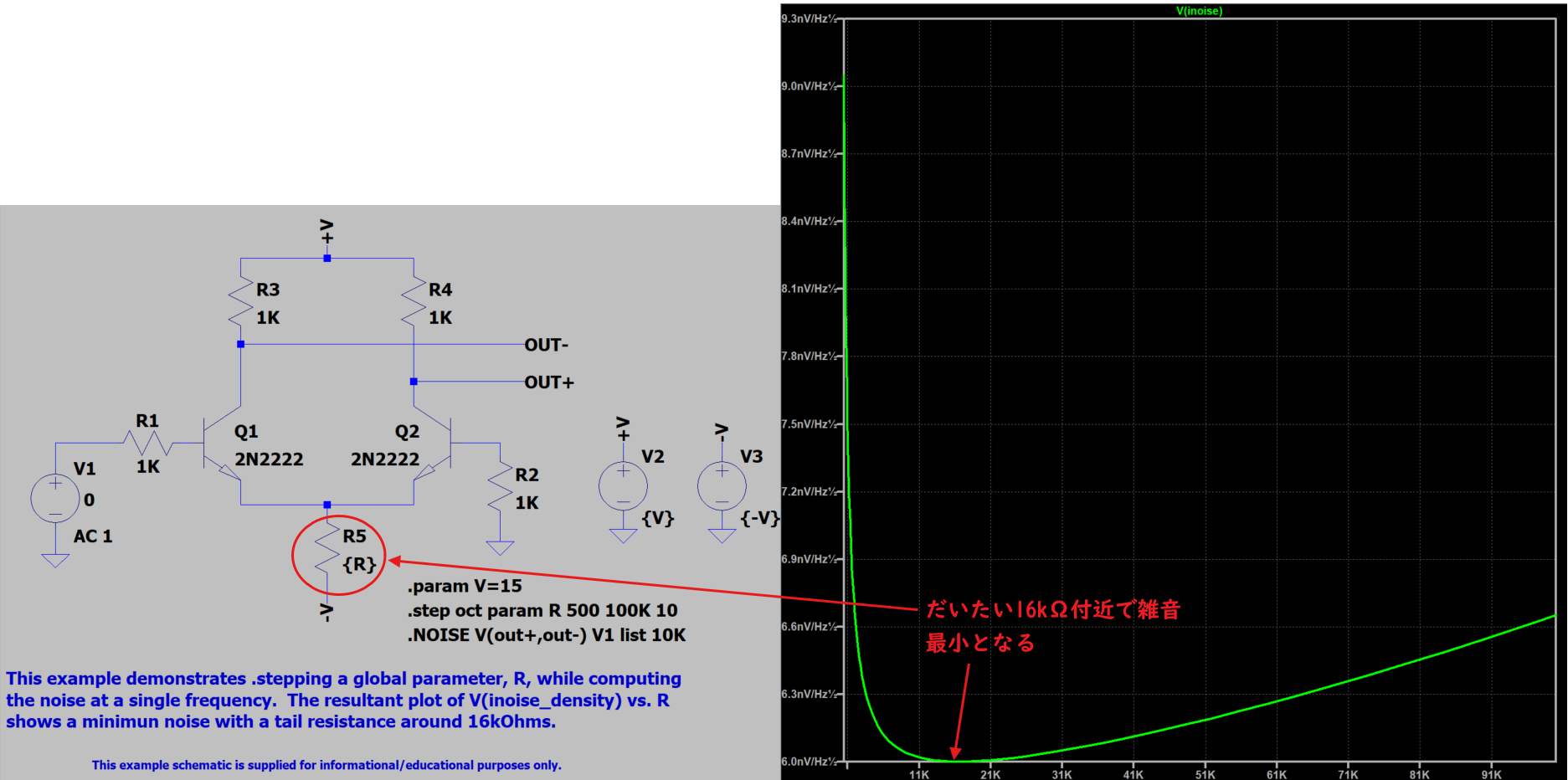Click the OUT- net label
This screenshot has height=780, width=1568.
point(547,345)
